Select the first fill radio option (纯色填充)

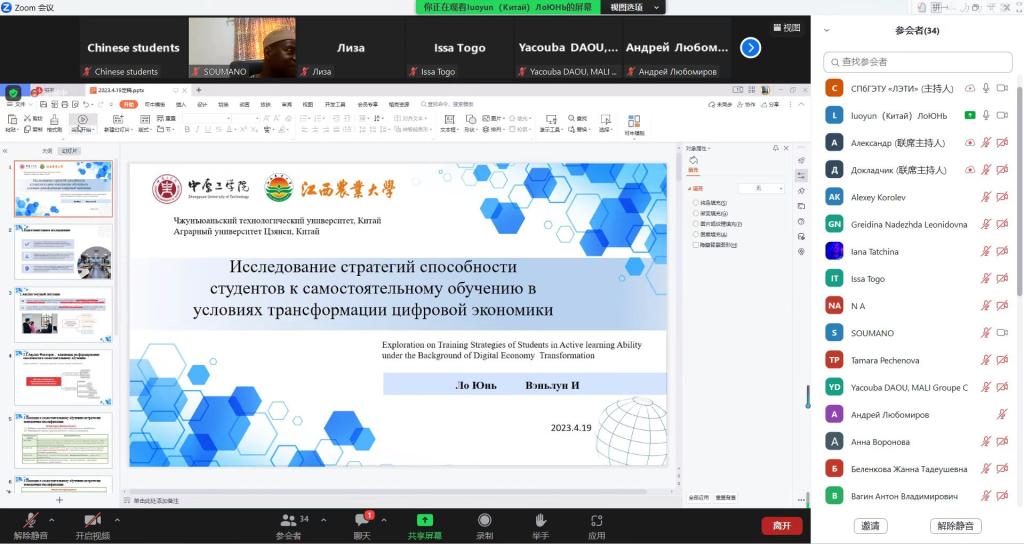pos(695,202)
